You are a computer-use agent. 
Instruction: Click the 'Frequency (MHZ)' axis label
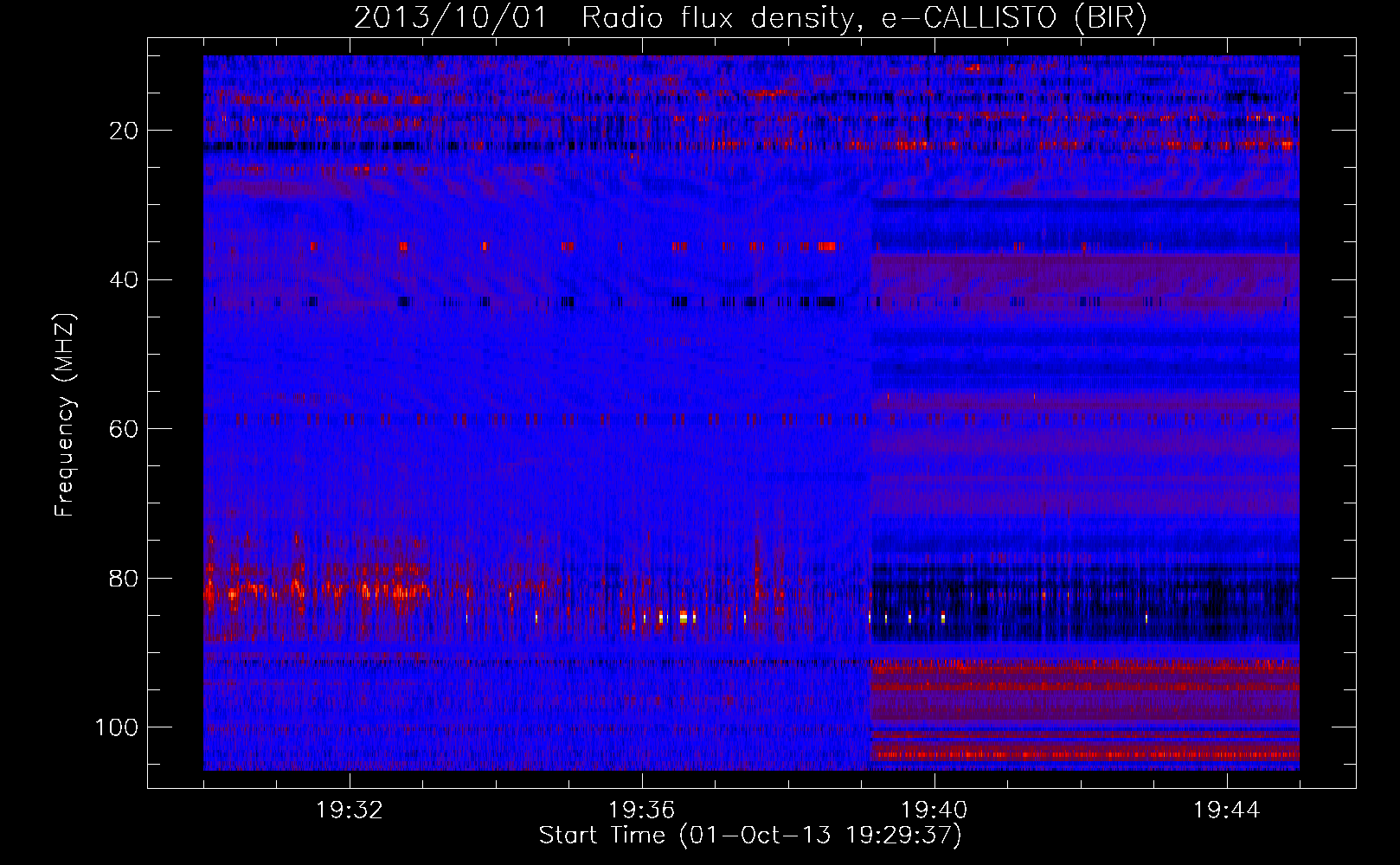click(66, 415)
